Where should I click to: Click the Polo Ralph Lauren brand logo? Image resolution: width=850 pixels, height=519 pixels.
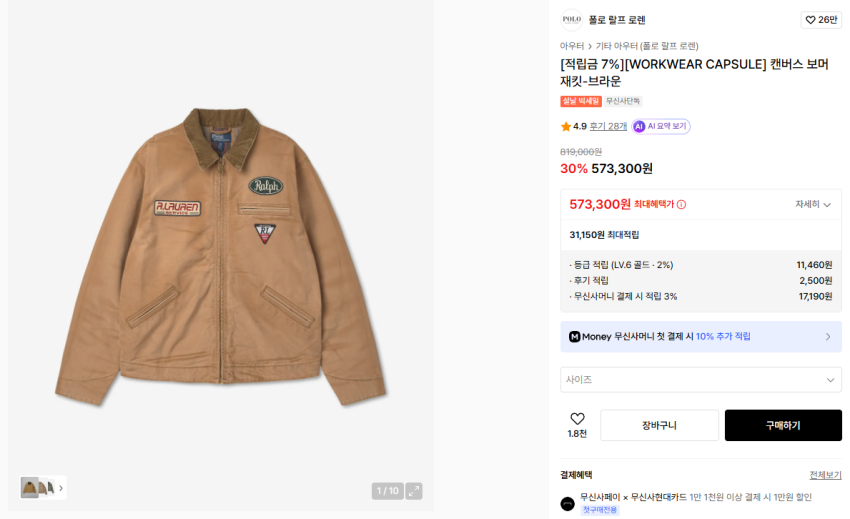click(x=571, y=20)
